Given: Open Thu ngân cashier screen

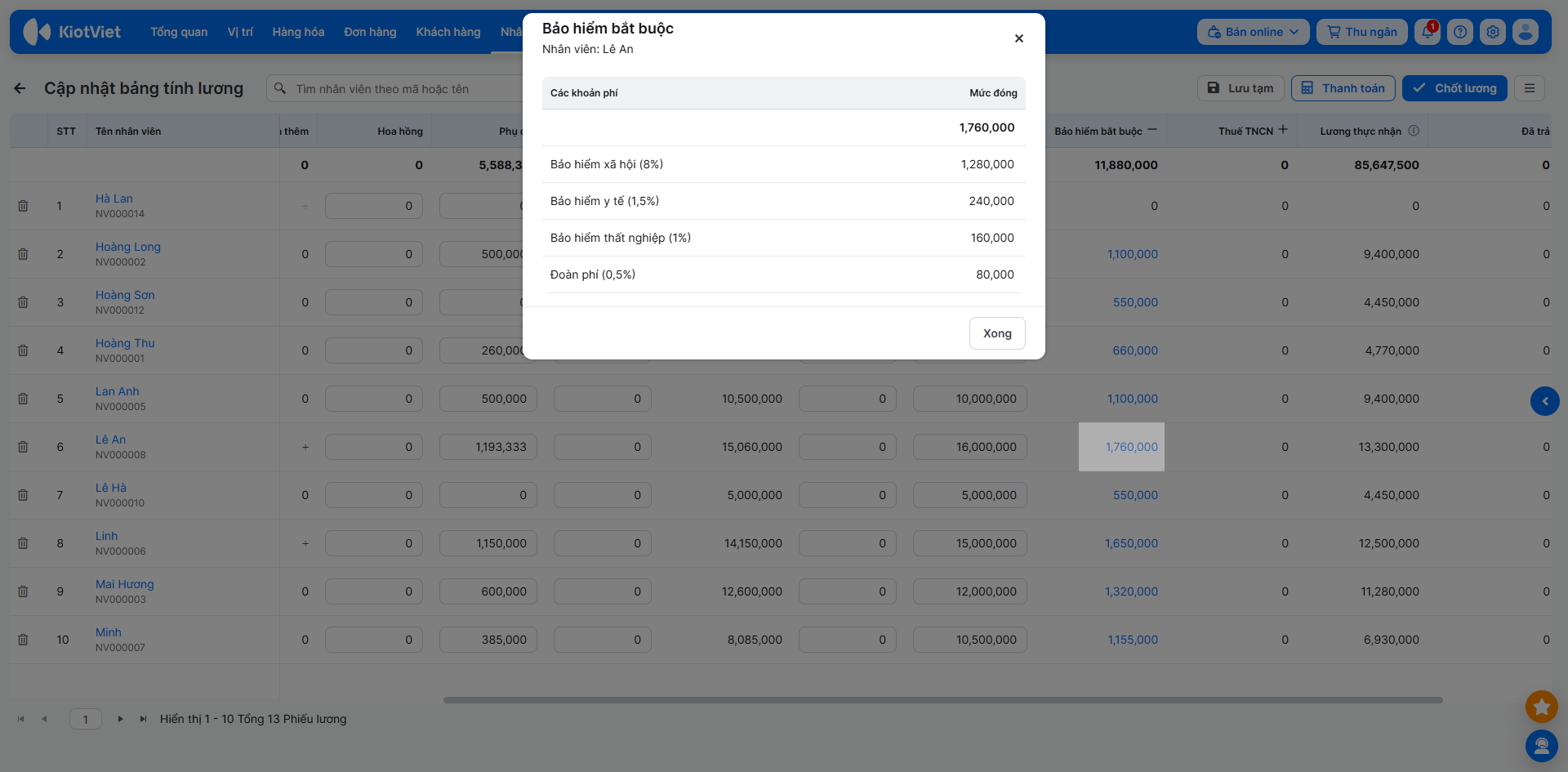Looking at the screenshot, I should click(1361, 32).
